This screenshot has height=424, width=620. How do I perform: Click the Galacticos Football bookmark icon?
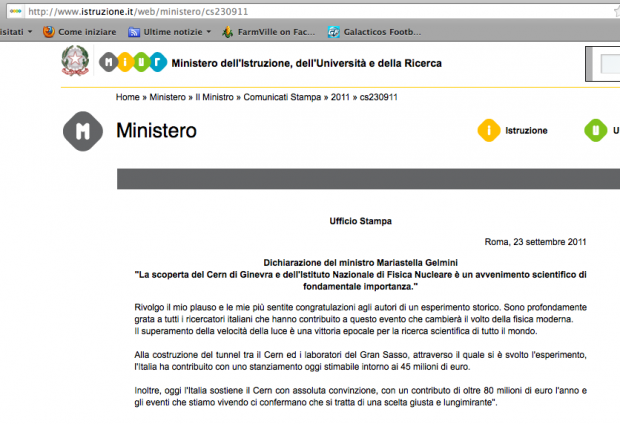click(x=333, y=32)
